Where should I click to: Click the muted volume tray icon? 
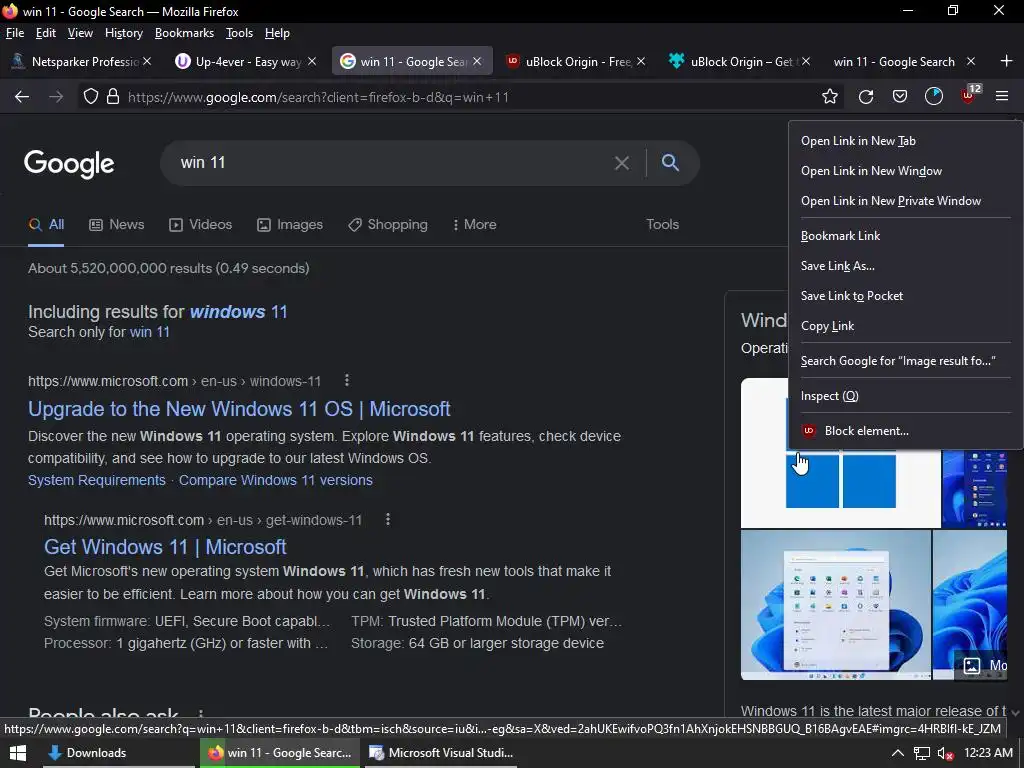pyautogui.click(x=945, y=753)
